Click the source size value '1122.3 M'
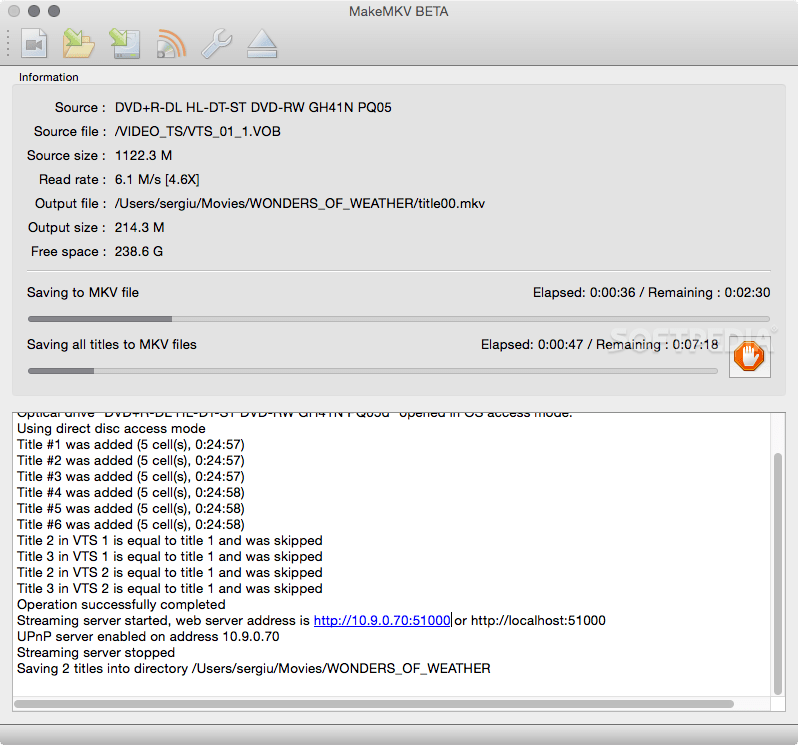 point(143,155)
